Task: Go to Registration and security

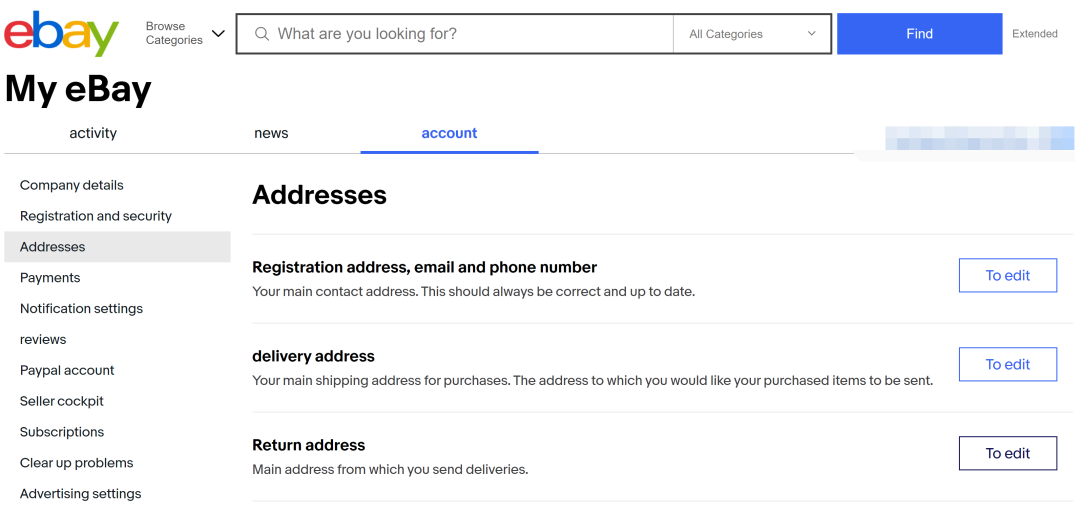Action: click(x=96, y=216)
